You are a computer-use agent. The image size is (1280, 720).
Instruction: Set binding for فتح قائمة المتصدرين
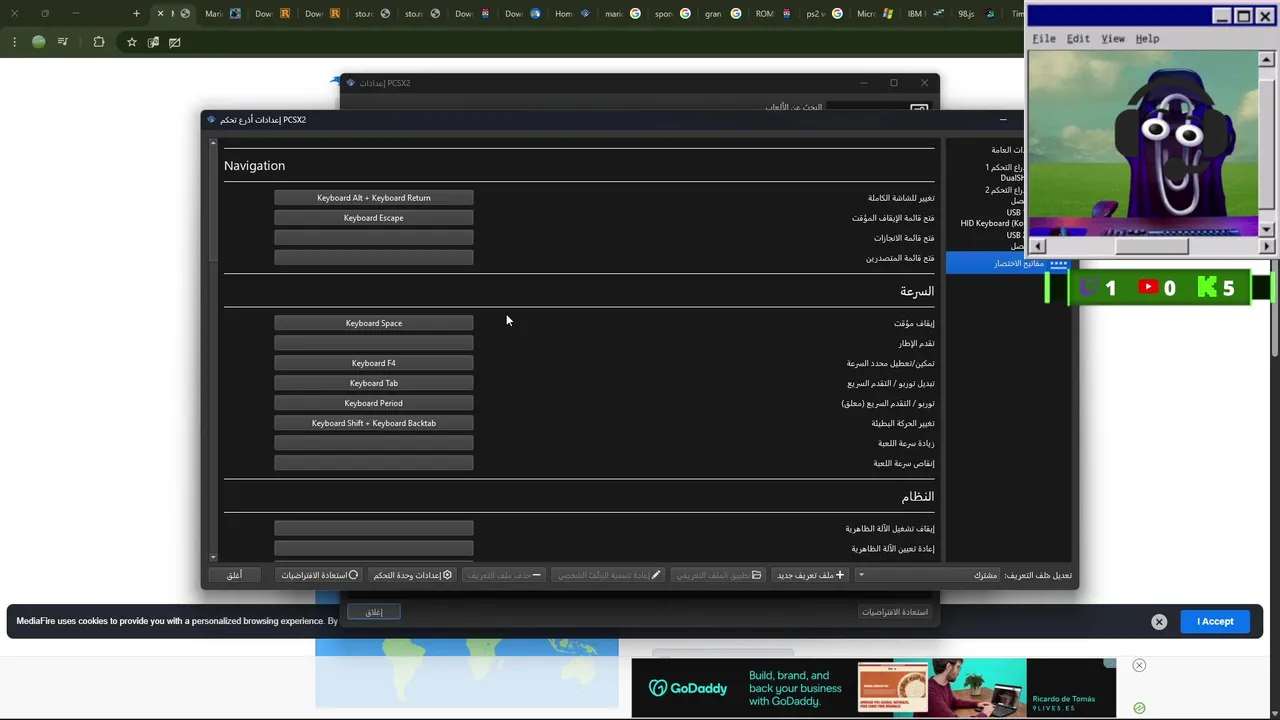pyautogui.click(x=374, y=258)
